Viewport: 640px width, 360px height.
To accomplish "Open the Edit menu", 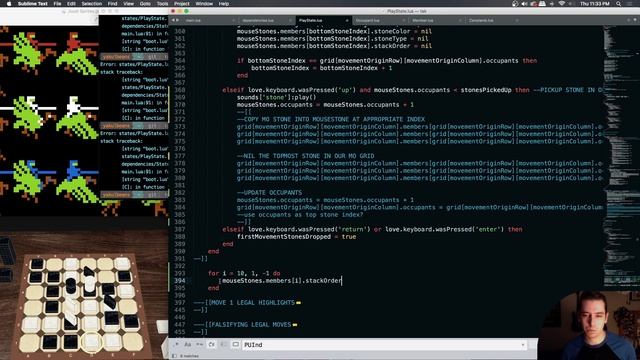I will (x=71, y=4).
